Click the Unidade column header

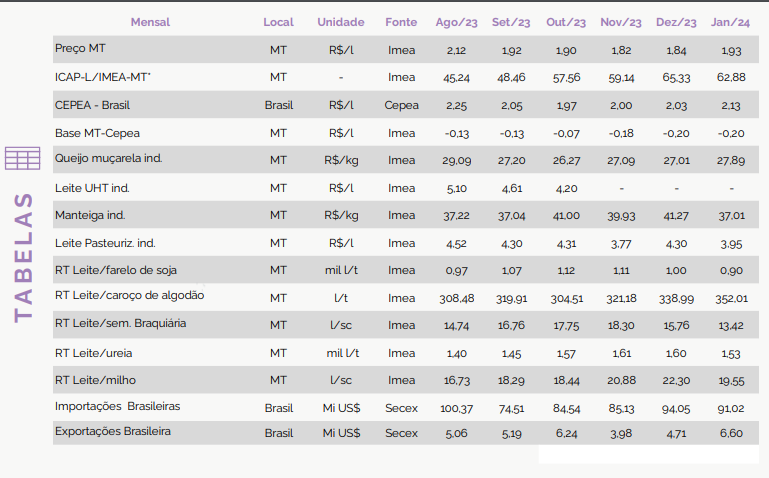tap(341, 22)
